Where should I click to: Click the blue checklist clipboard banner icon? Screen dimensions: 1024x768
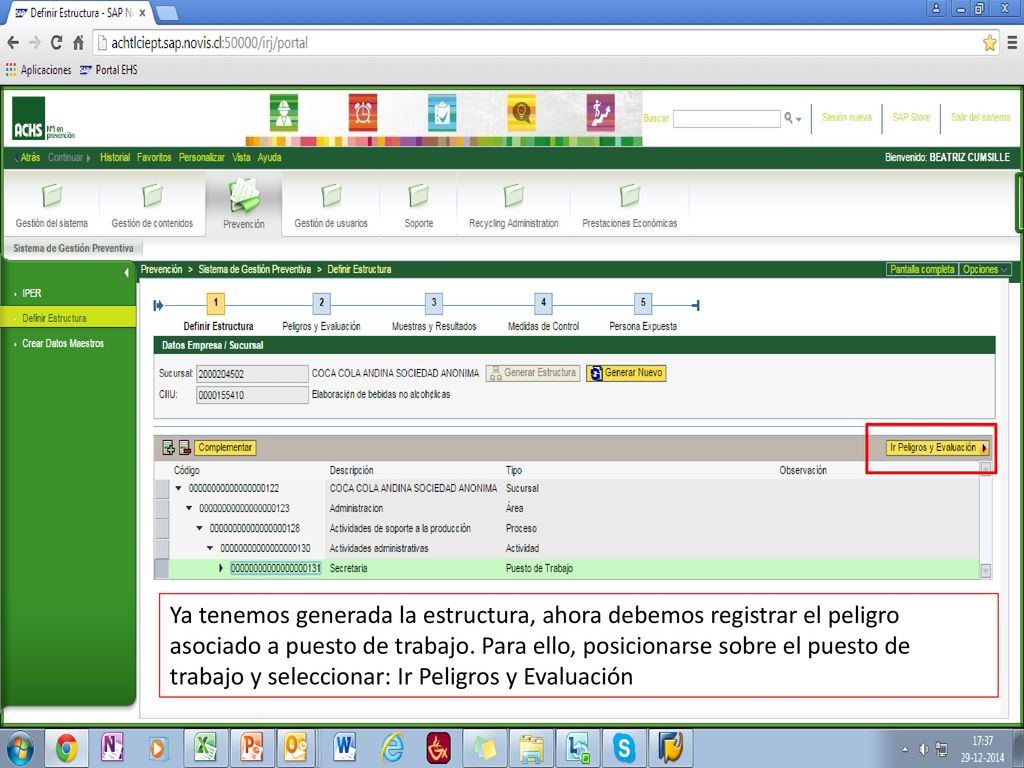442,113
